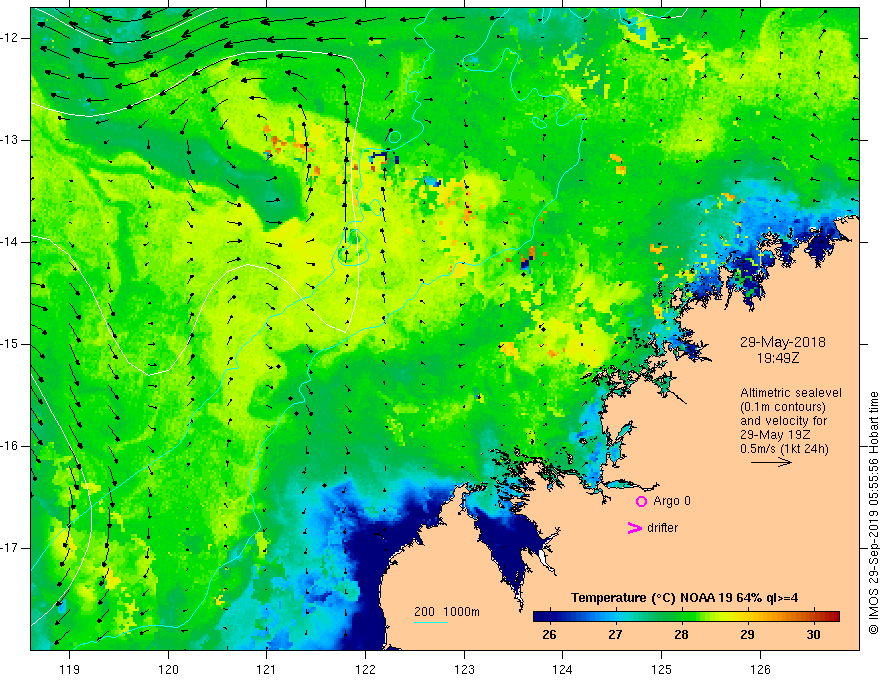The height and width of the screenshot is (680, 880).
Task: Click the latitude axis label -12
Action: [10, 38]
